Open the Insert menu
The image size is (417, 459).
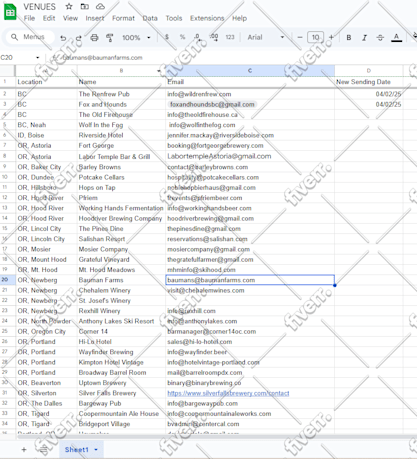tap(95, 18)
